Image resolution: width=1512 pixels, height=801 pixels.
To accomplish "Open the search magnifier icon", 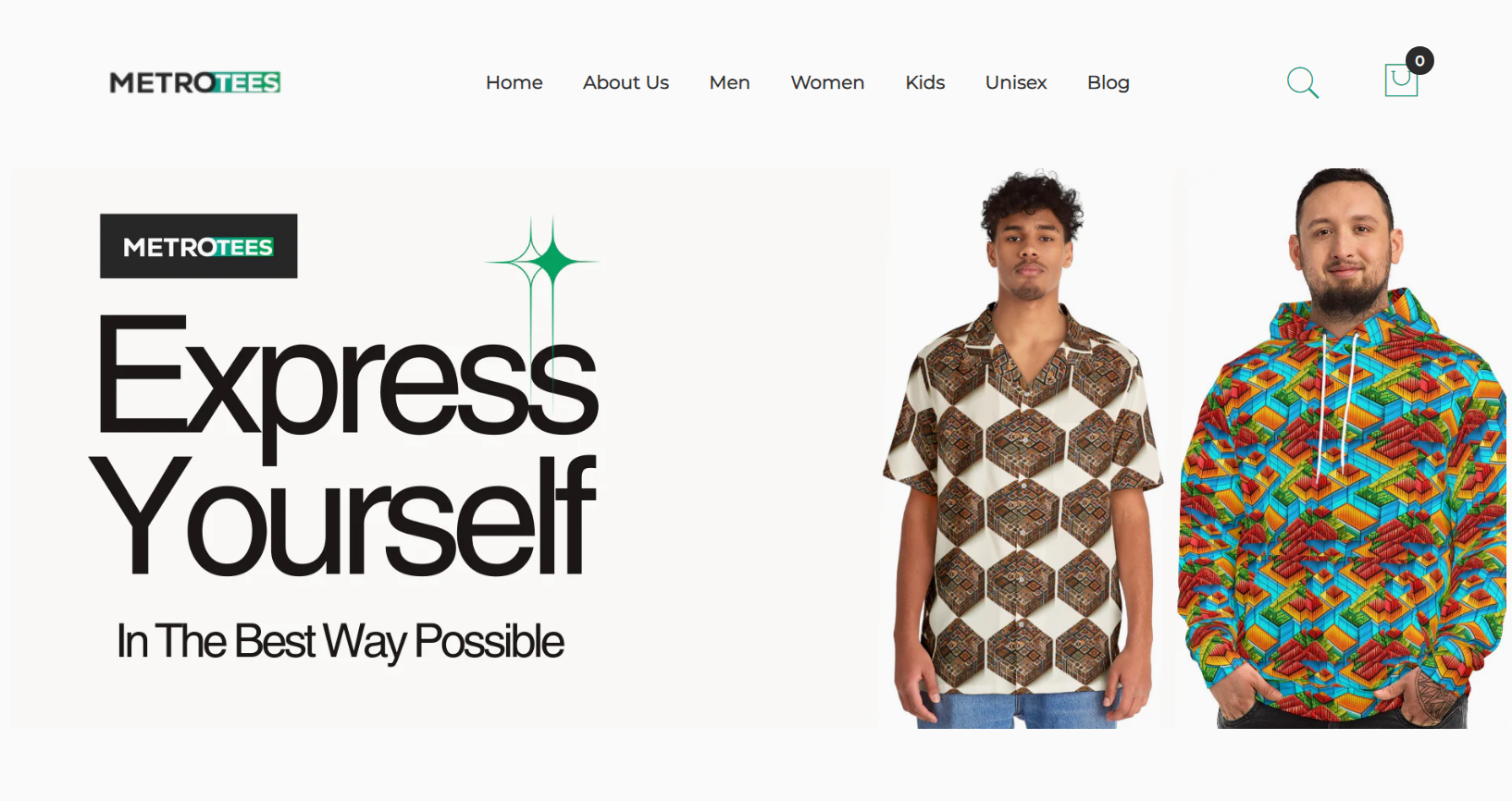I will coord(1302,82).
